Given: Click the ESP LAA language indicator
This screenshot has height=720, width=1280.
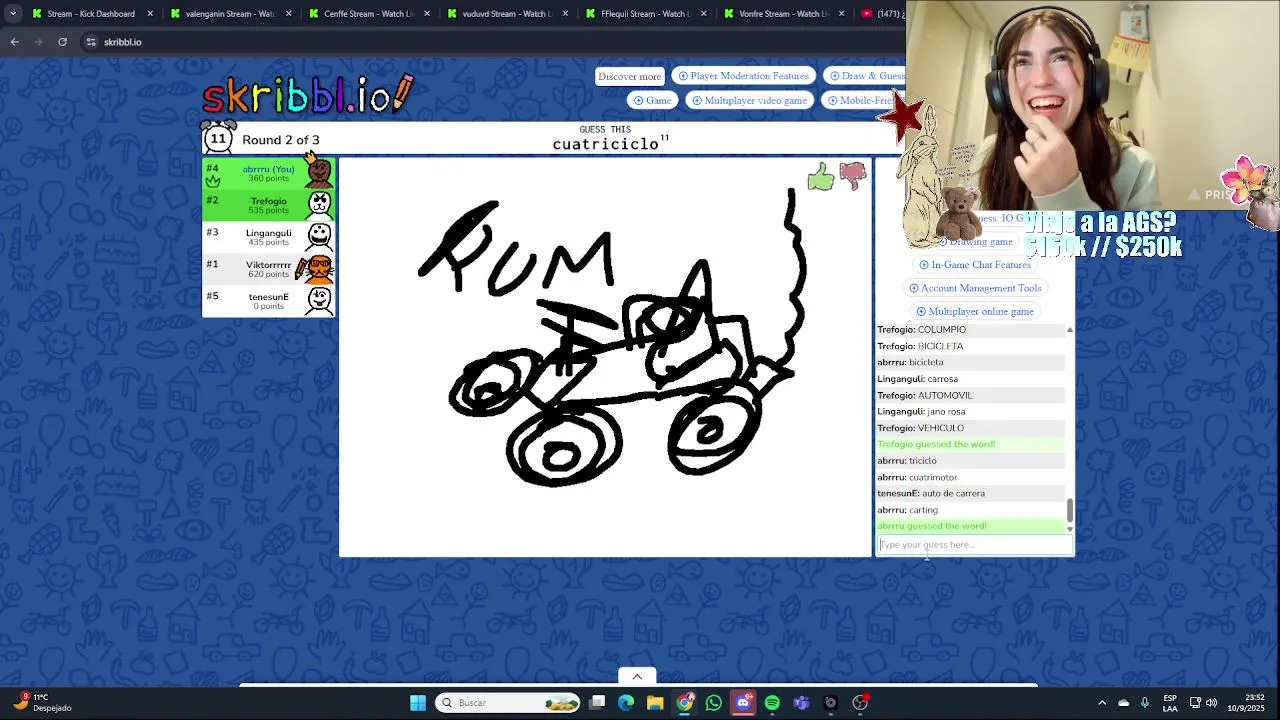Looking at the screenshot, I should click(x=1170, y=703).
